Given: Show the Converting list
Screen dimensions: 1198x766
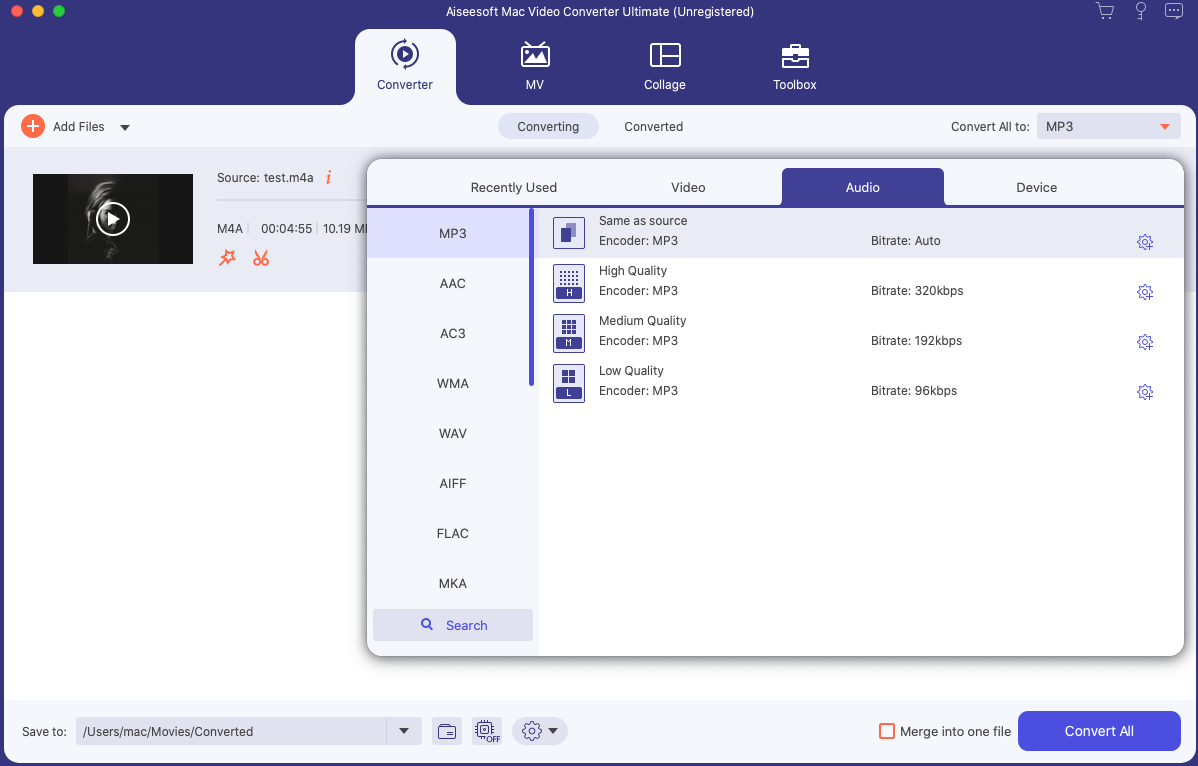Looking at the screenshot, I should [549, 126].
